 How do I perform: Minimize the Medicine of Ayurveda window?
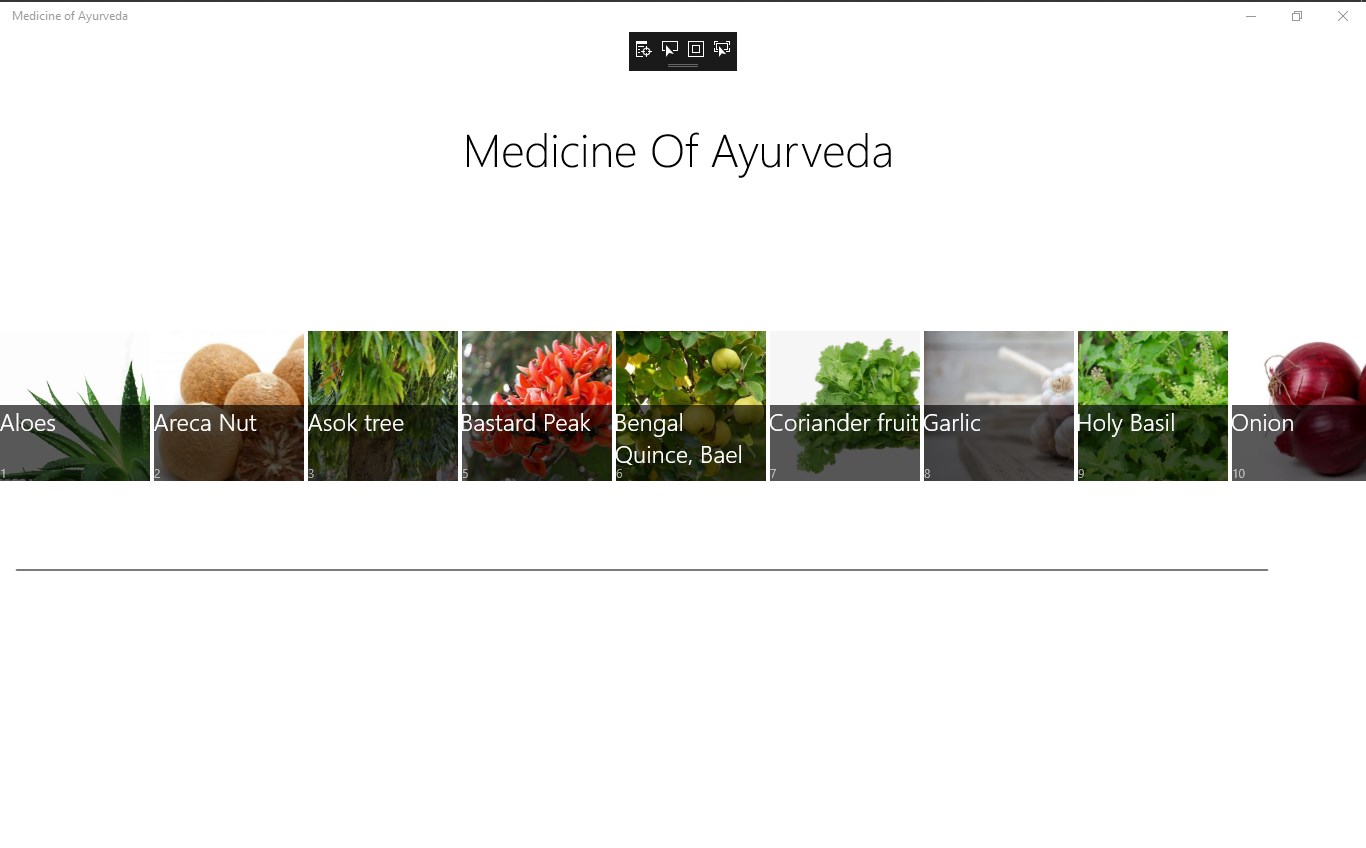click(x=1251, y=16)
